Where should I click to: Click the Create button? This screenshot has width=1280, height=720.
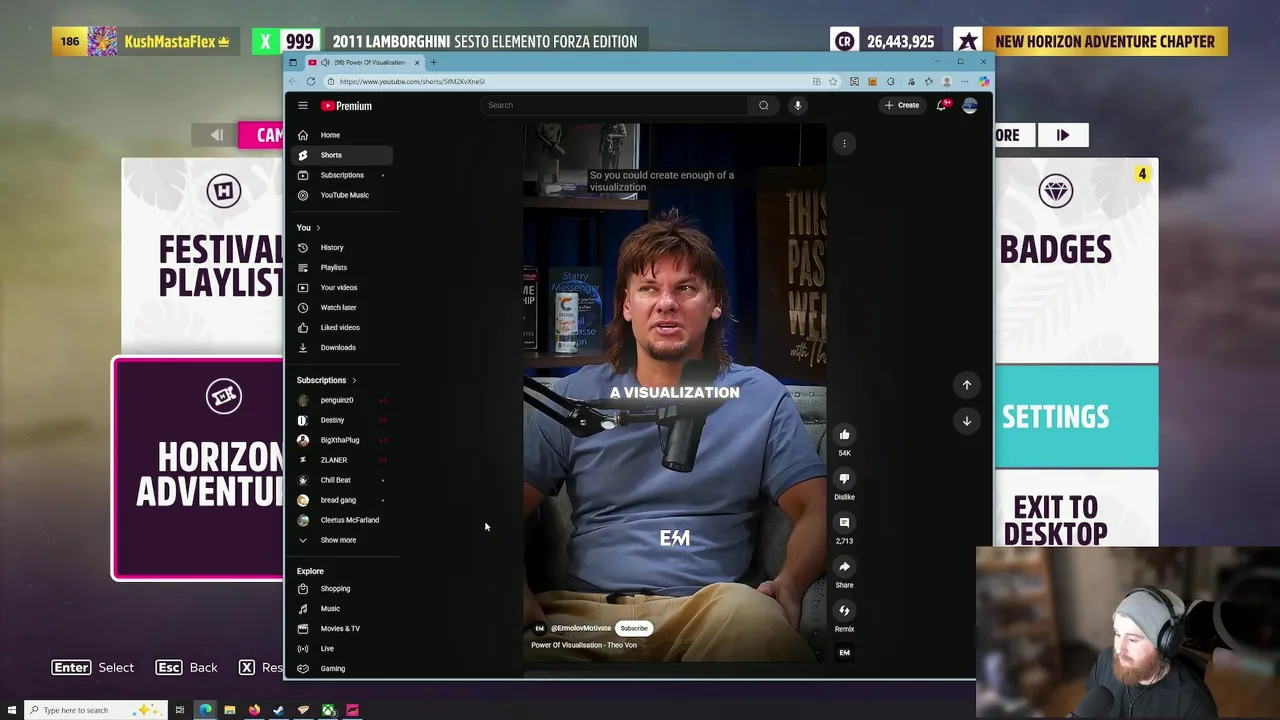pos(901,105)
